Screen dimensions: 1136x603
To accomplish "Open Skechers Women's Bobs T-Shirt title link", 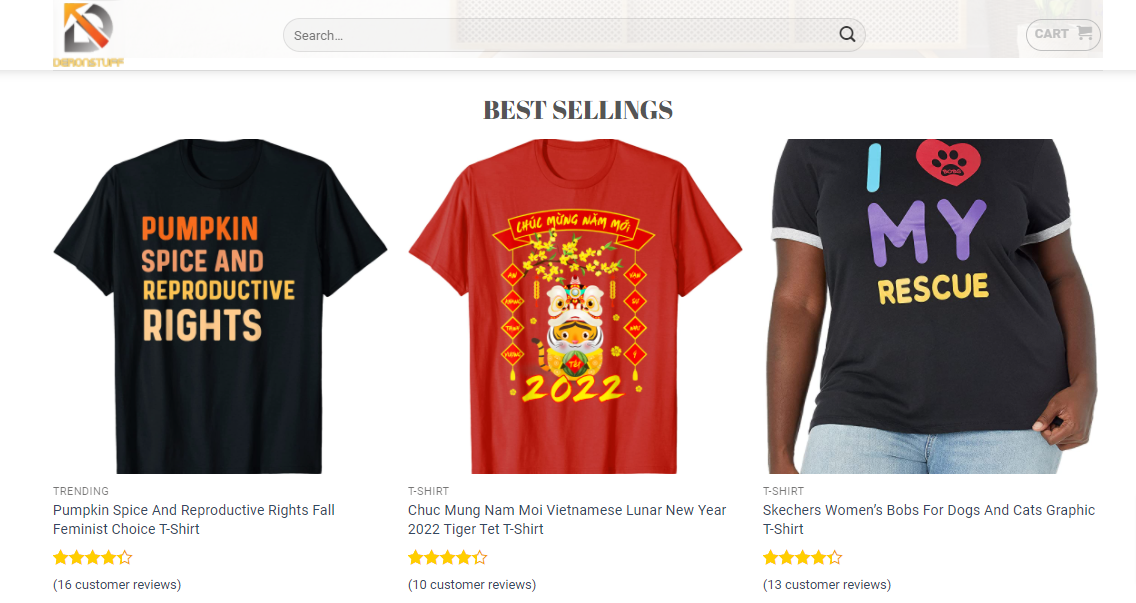I will (929, 519).
